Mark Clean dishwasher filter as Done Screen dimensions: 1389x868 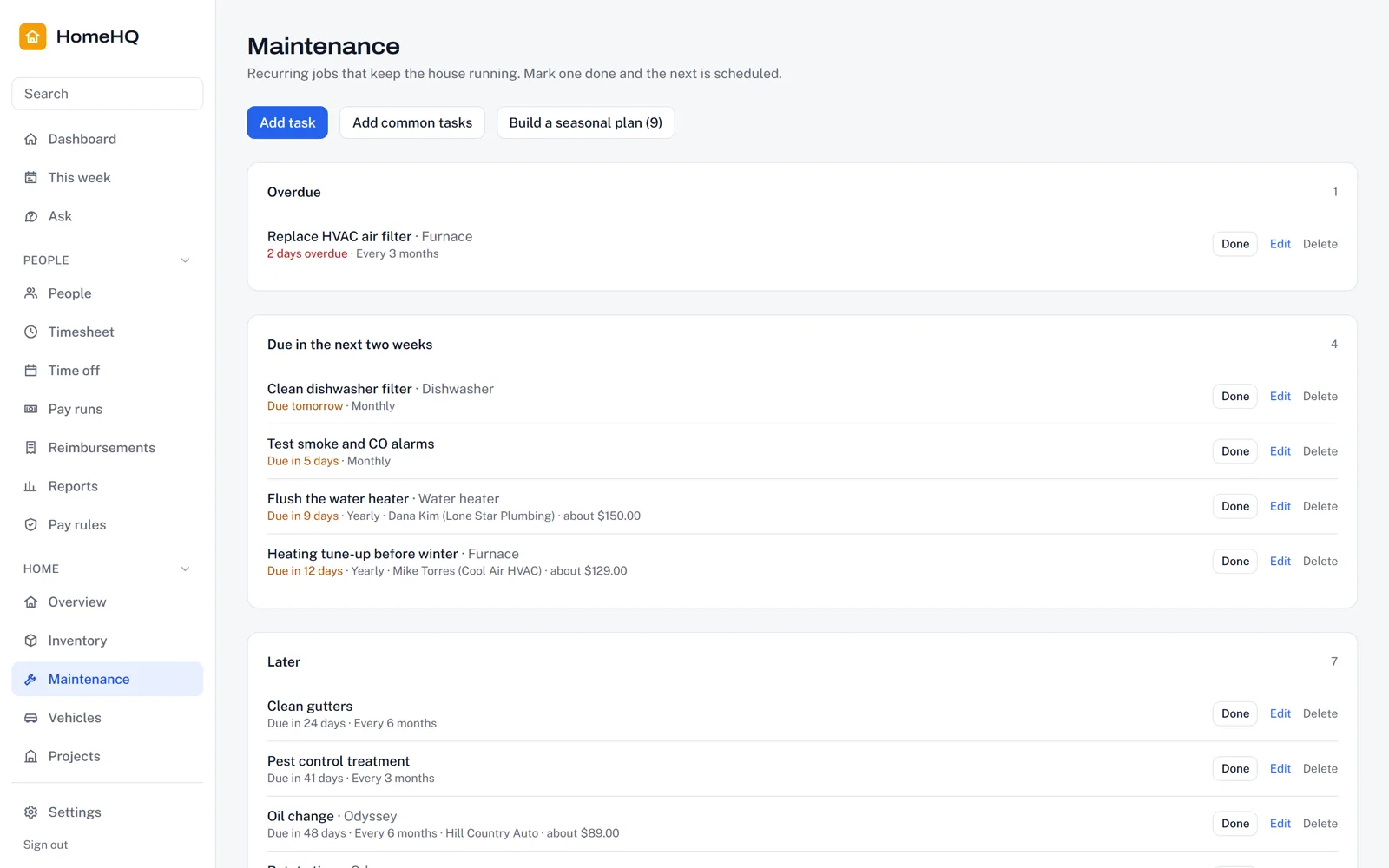[1235, 397]
